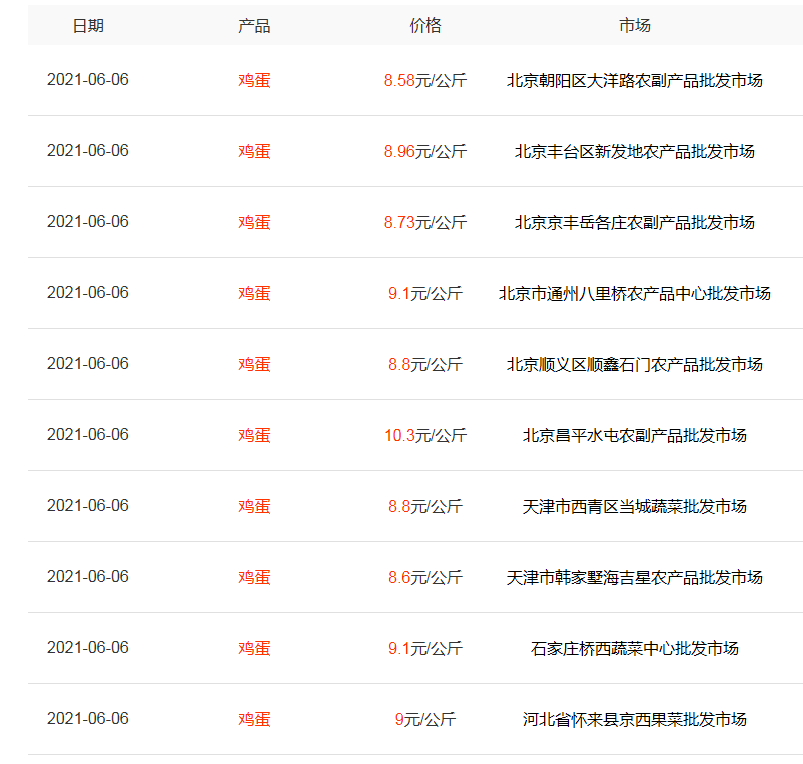803x764 pixels.
Task: Click date 2021-06-06 in 丰台区新发地 row
Action: click(x=88, y=151)
